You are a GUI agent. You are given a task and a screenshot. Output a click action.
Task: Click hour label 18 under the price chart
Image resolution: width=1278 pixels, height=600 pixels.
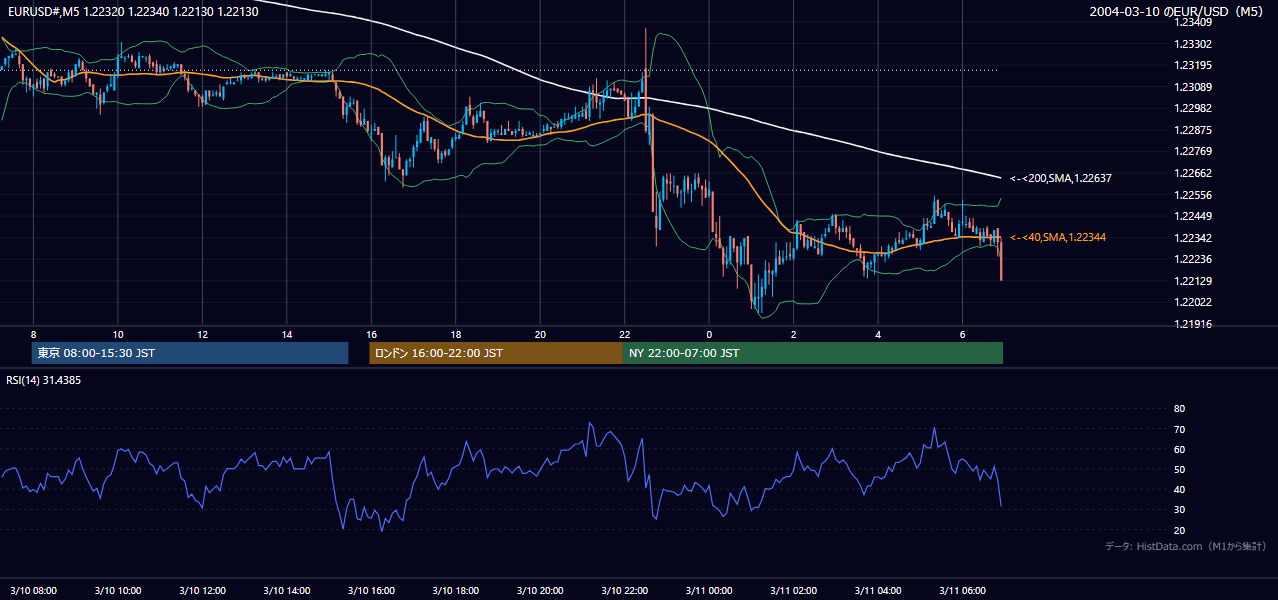456,334
